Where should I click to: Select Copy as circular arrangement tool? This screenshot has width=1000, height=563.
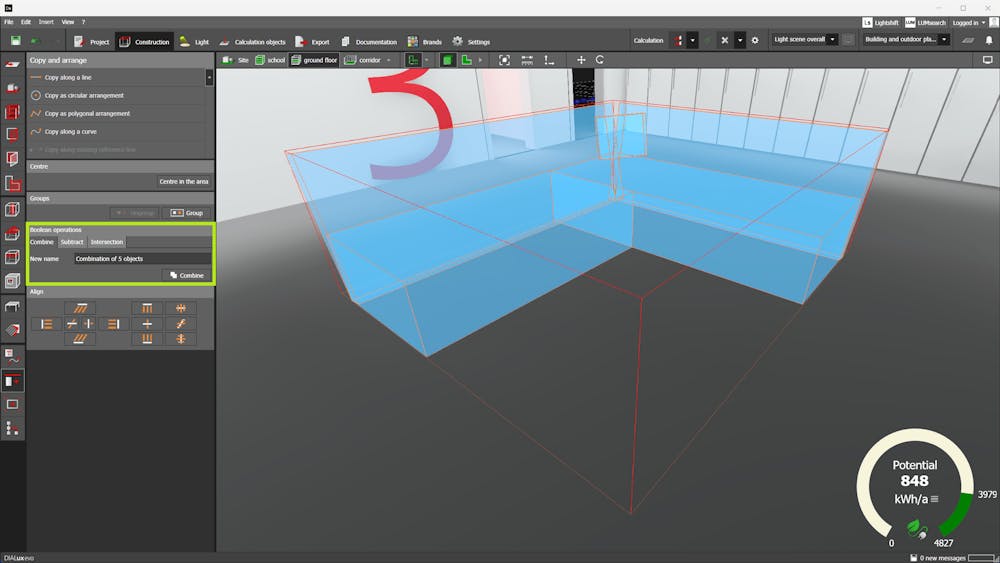coord(84,95)
